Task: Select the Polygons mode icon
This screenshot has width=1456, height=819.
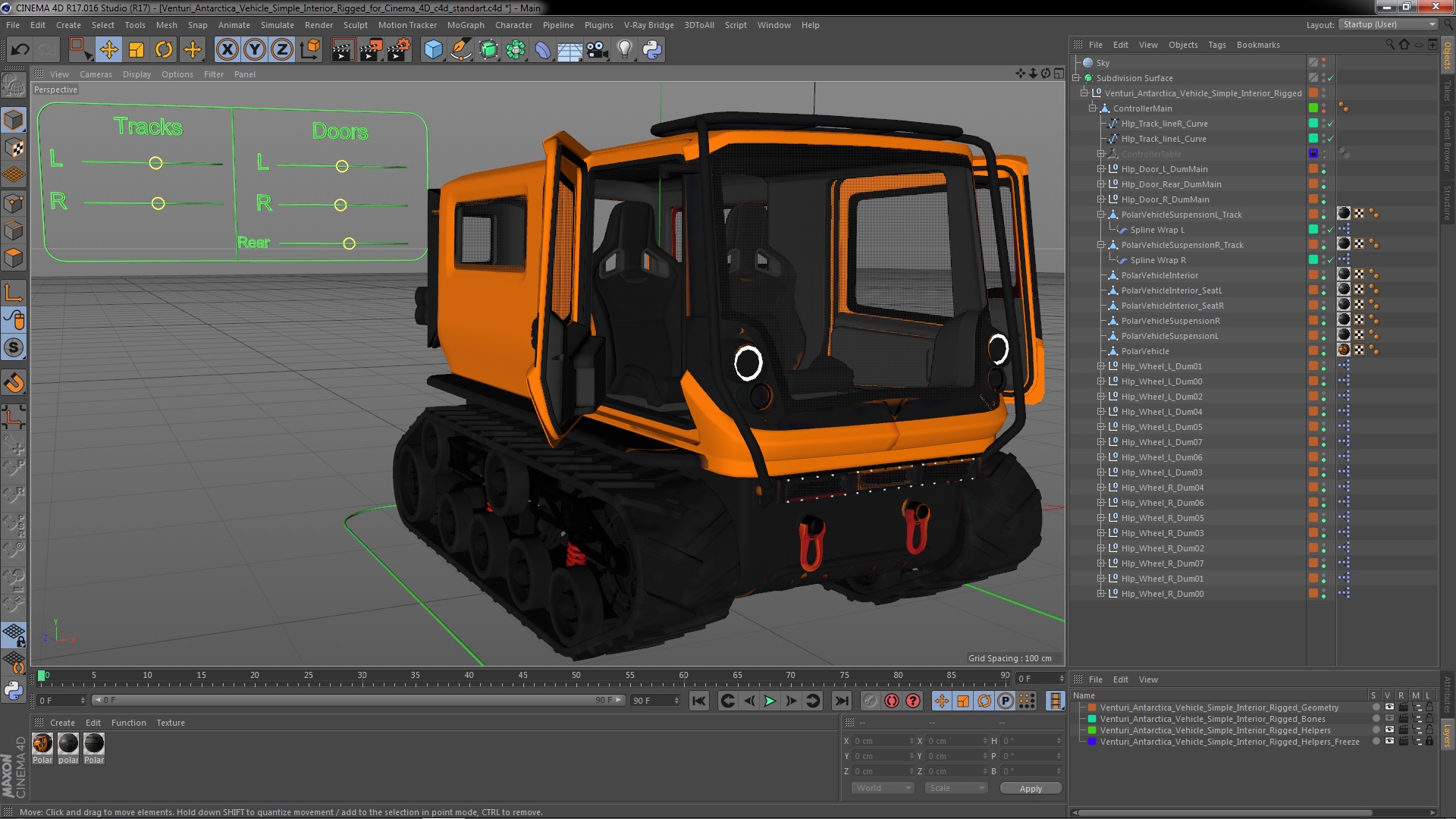Action: tap(14, 258)
